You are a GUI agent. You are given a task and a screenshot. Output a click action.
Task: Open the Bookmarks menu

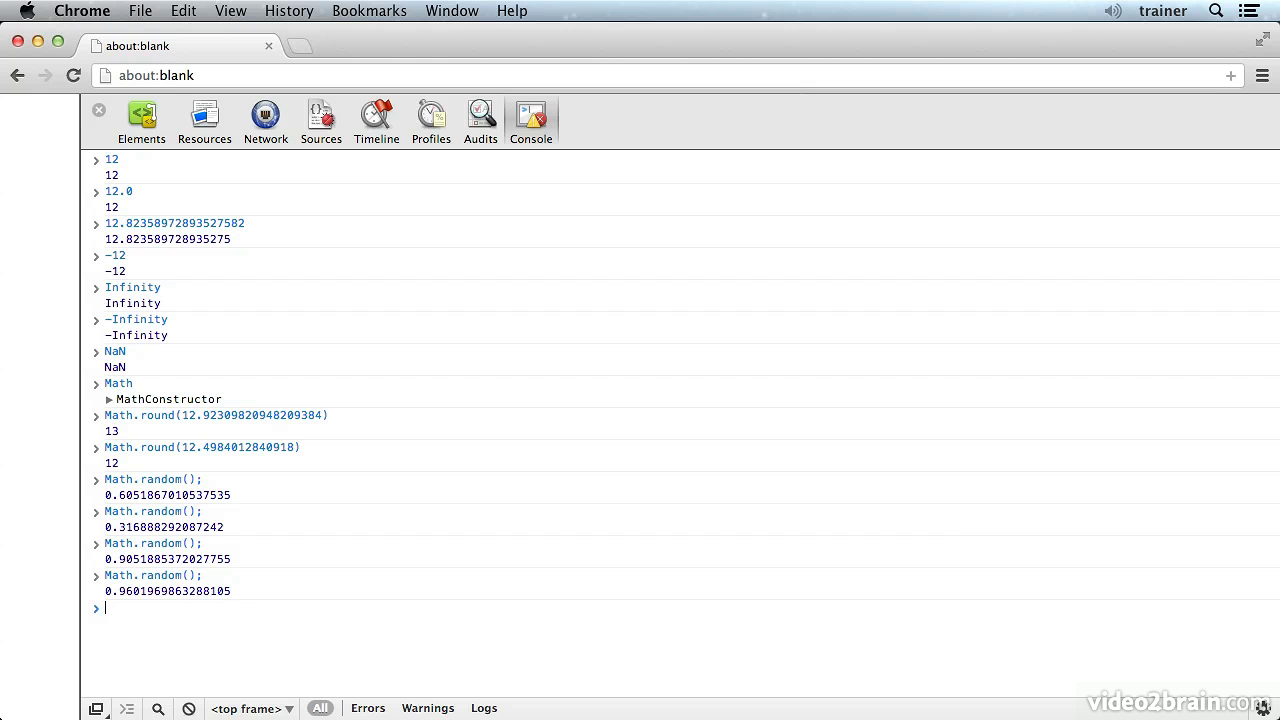coord(369,11)
